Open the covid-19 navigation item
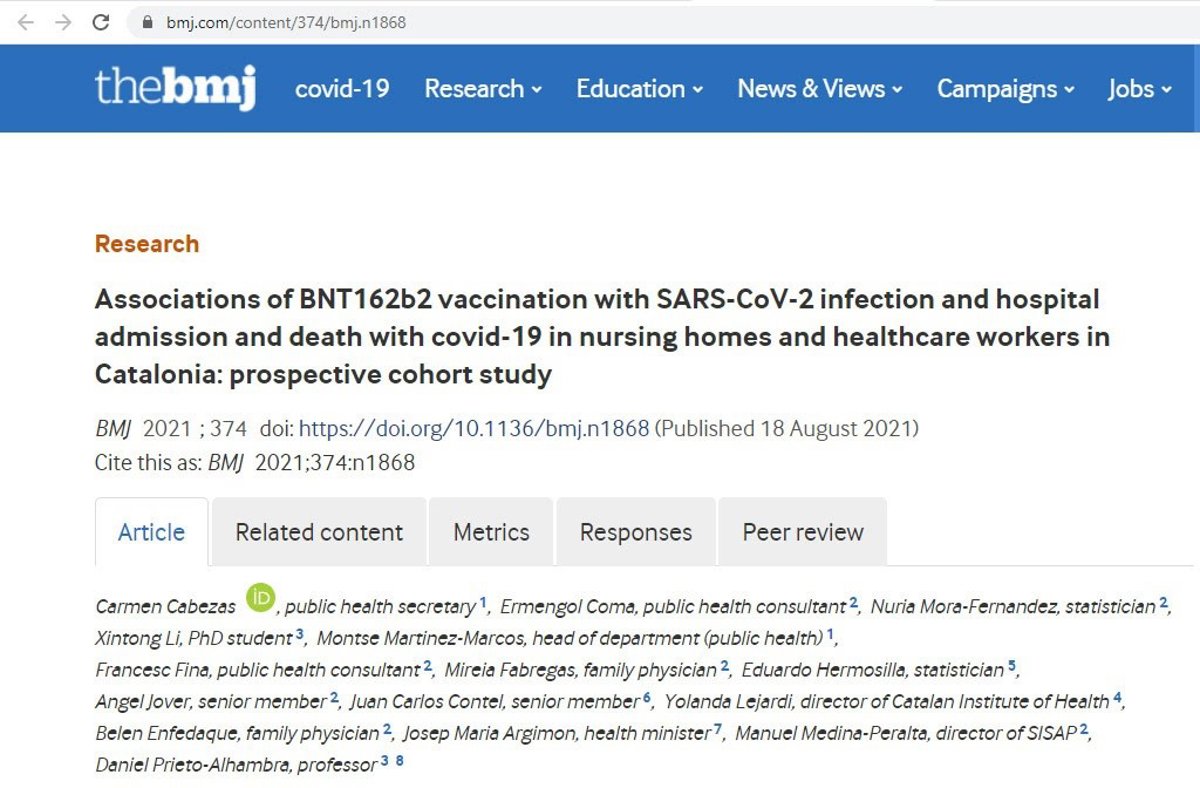The height and width of the screenshot is (788, 1200). [342, 89]
